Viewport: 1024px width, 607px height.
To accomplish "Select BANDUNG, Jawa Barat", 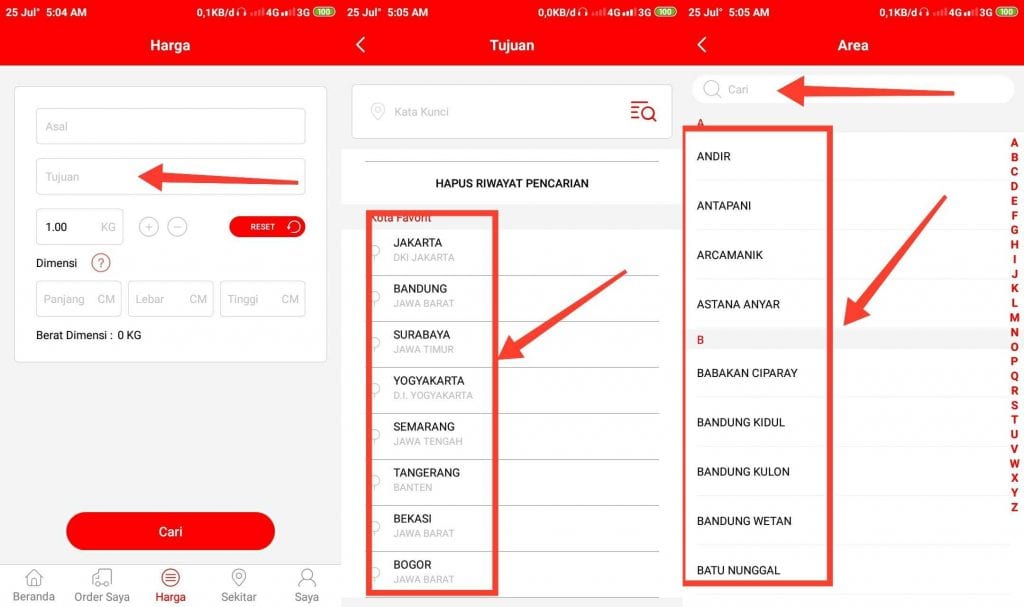I will tap(512, 295).
